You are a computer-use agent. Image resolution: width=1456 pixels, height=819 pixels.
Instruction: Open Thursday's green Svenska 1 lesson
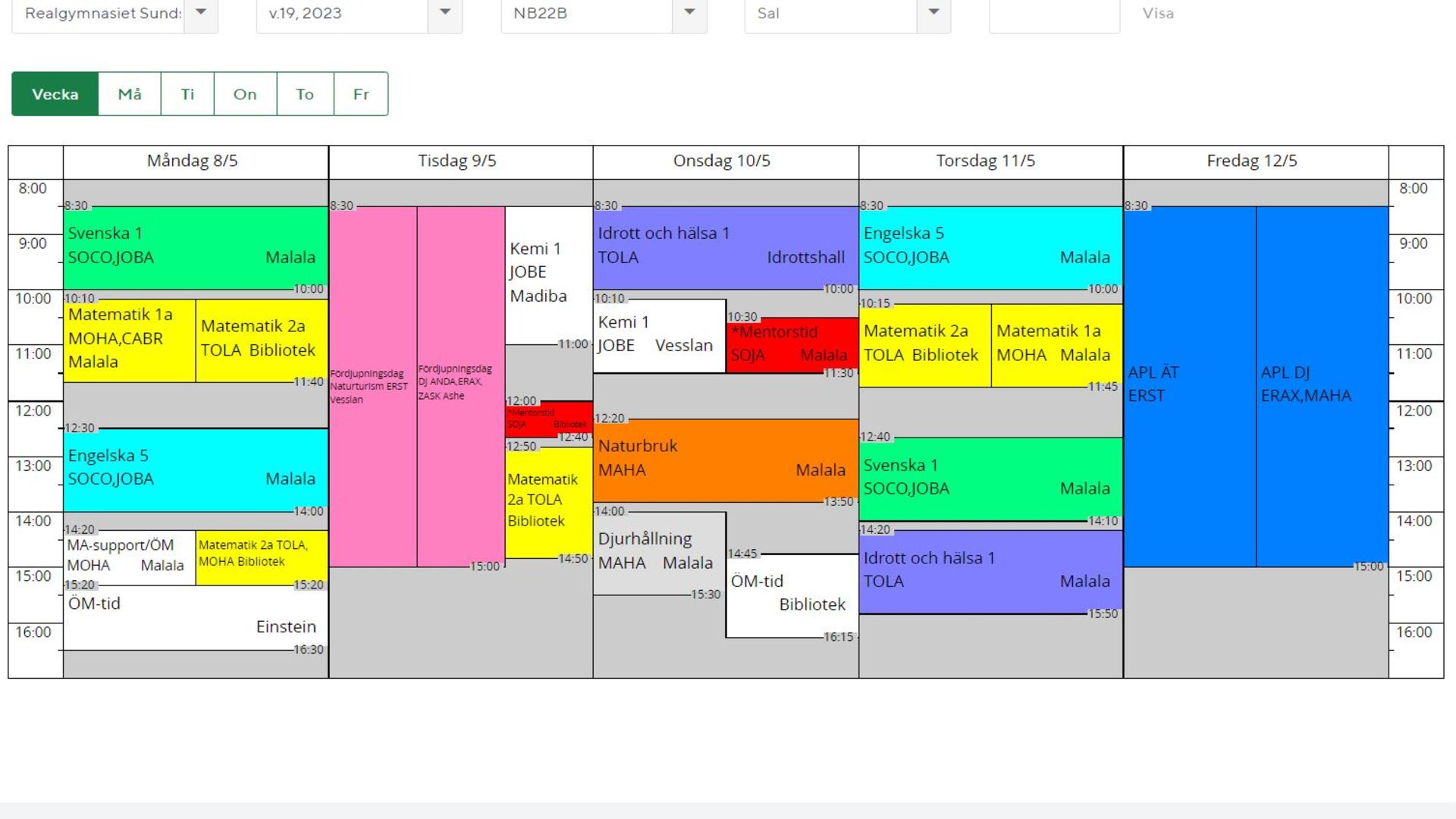point(990,479)
